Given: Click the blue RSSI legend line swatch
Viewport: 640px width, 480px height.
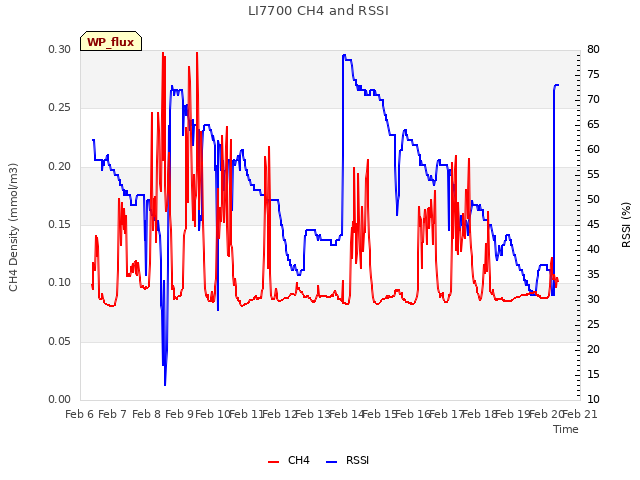Looking at the screenshot, I should [x=332, y=462].
